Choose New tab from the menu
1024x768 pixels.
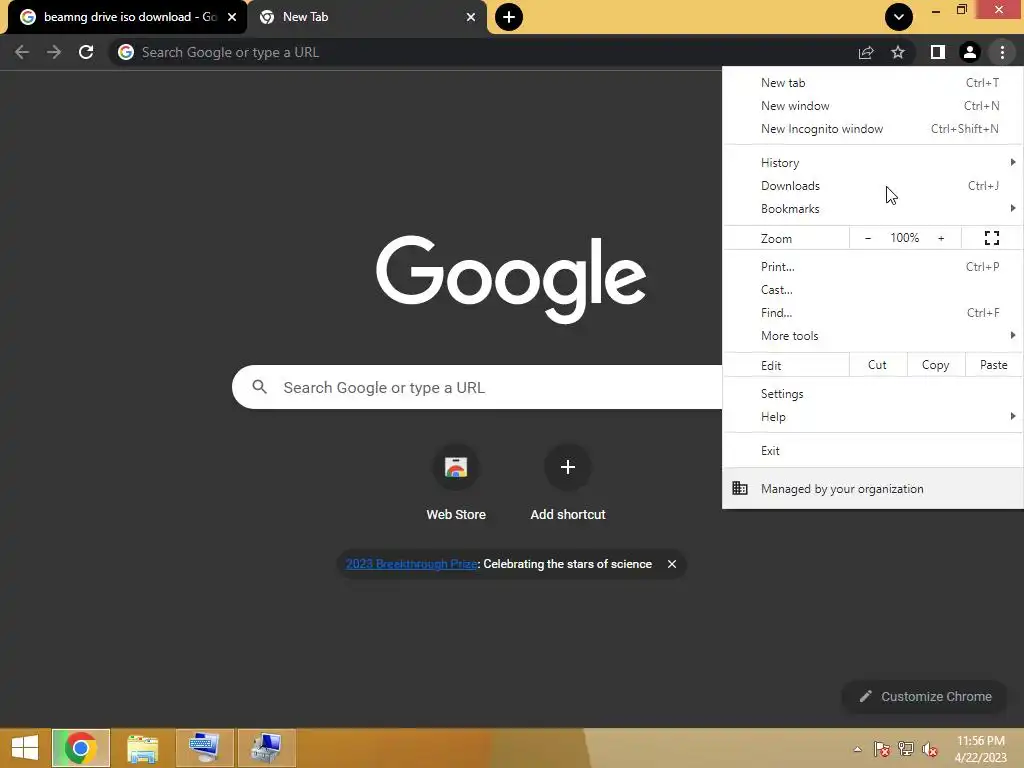point(872,83)
